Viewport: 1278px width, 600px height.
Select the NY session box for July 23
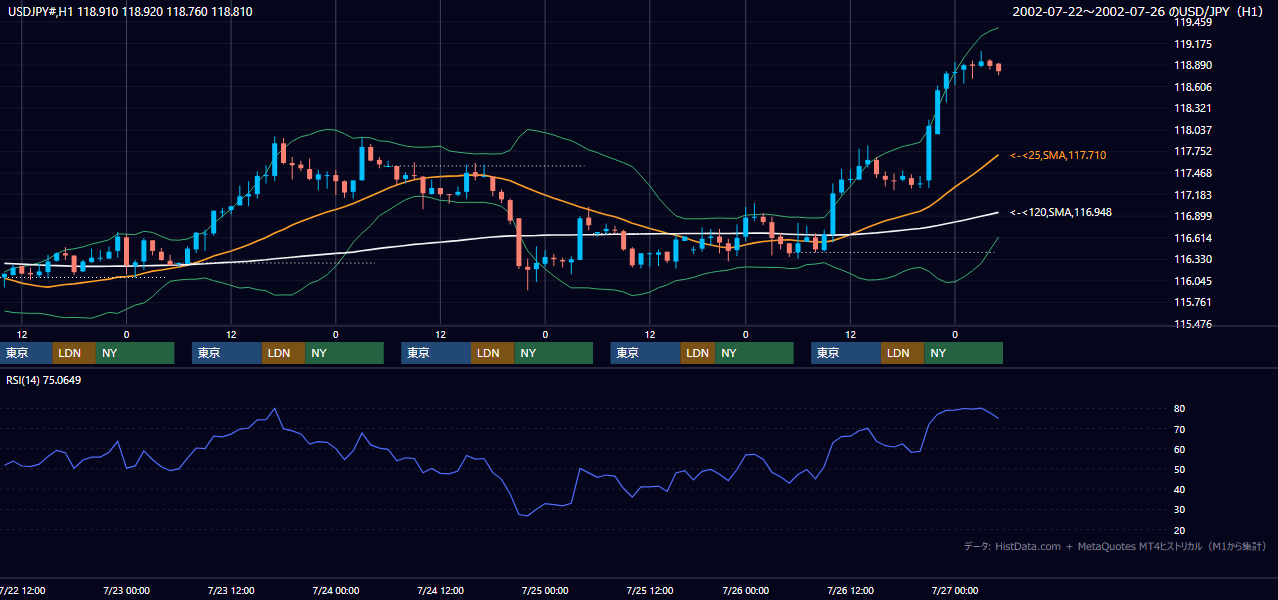[x=345, y=353]
